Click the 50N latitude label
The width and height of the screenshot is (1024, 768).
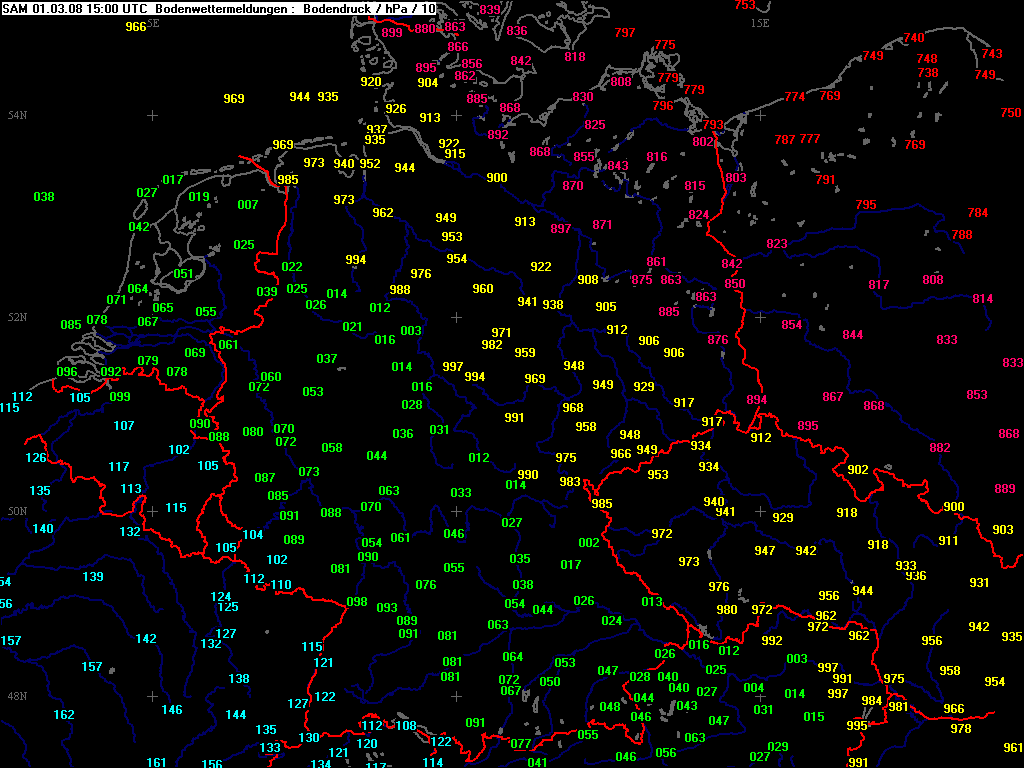point(18,511)
